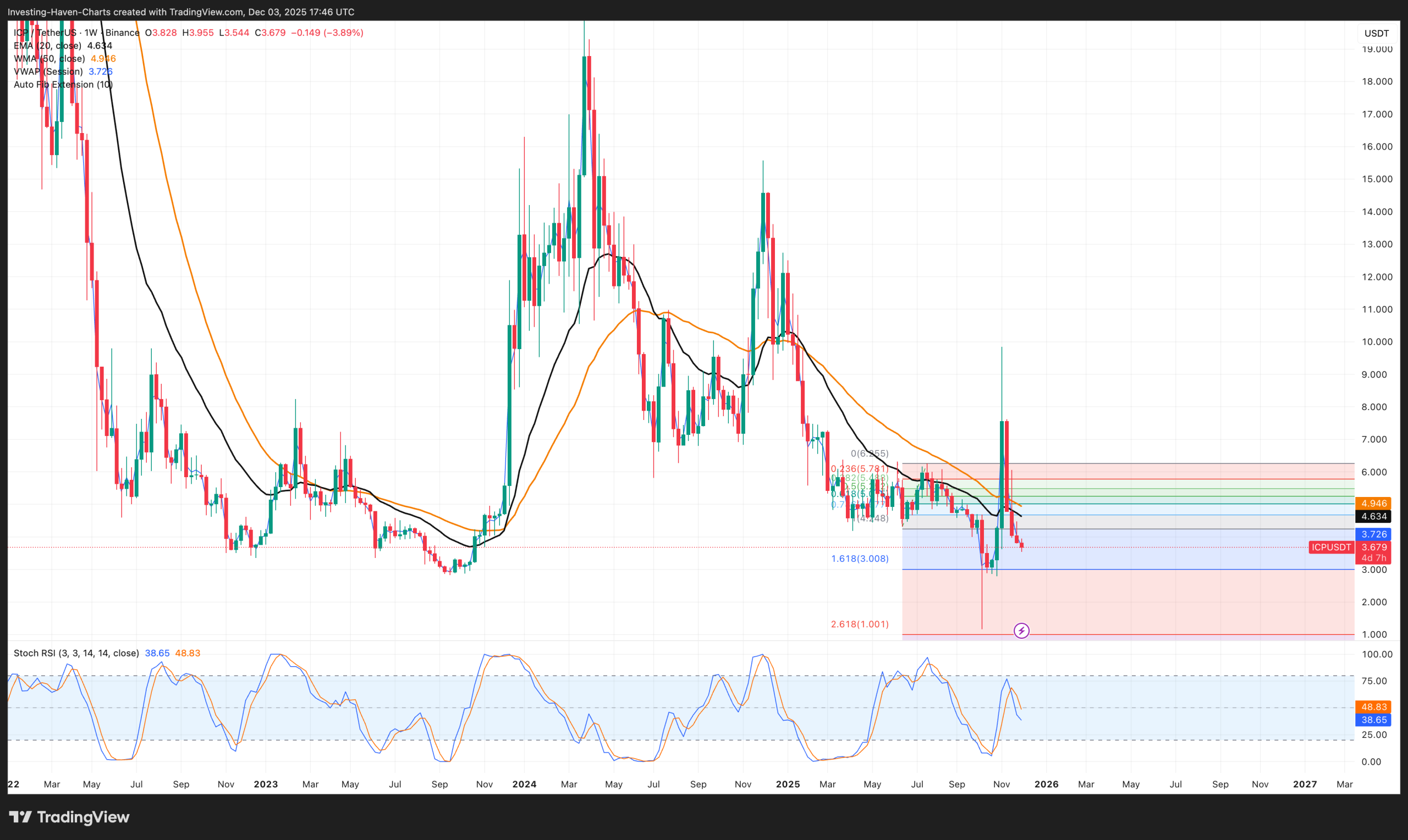Screen dimensions: 1408x840
Task: Open the USDT currency selector
Action: pos(1376,34)
